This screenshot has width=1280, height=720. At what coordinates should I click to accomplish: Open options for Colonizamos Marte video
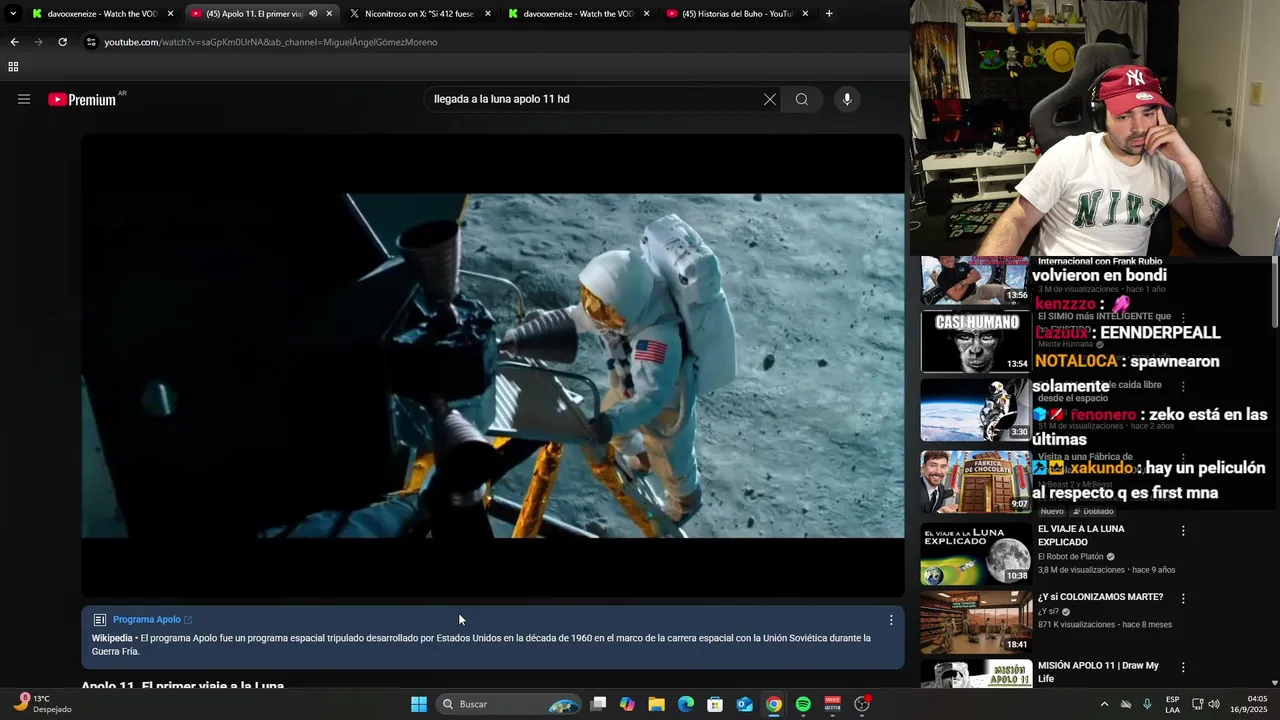(x=1183, y=599)
